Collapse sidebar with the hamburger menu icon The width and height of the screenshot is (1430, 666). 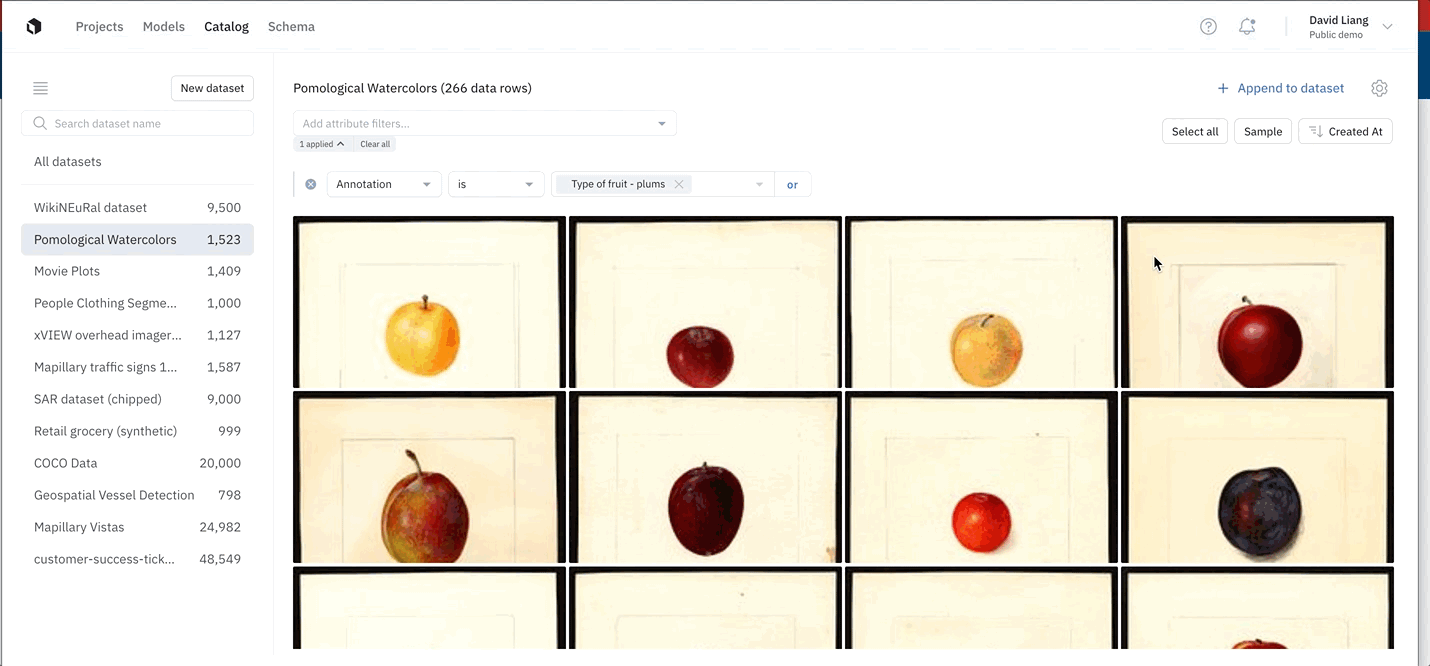coord(40,88)
